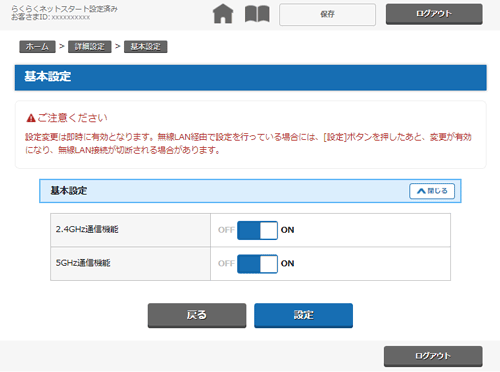Click the お客さまID text

(50, 17)
